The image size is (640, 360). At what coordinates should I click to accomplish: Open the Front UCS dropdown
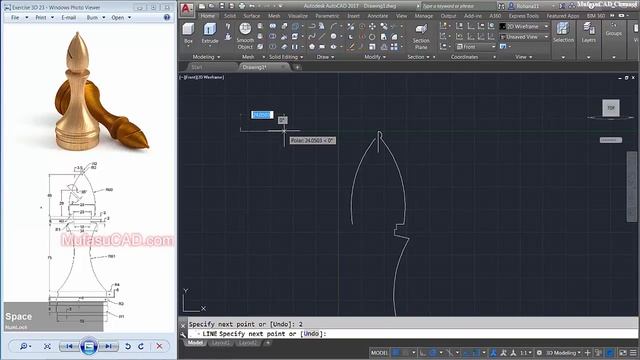(x=476, y=47)
